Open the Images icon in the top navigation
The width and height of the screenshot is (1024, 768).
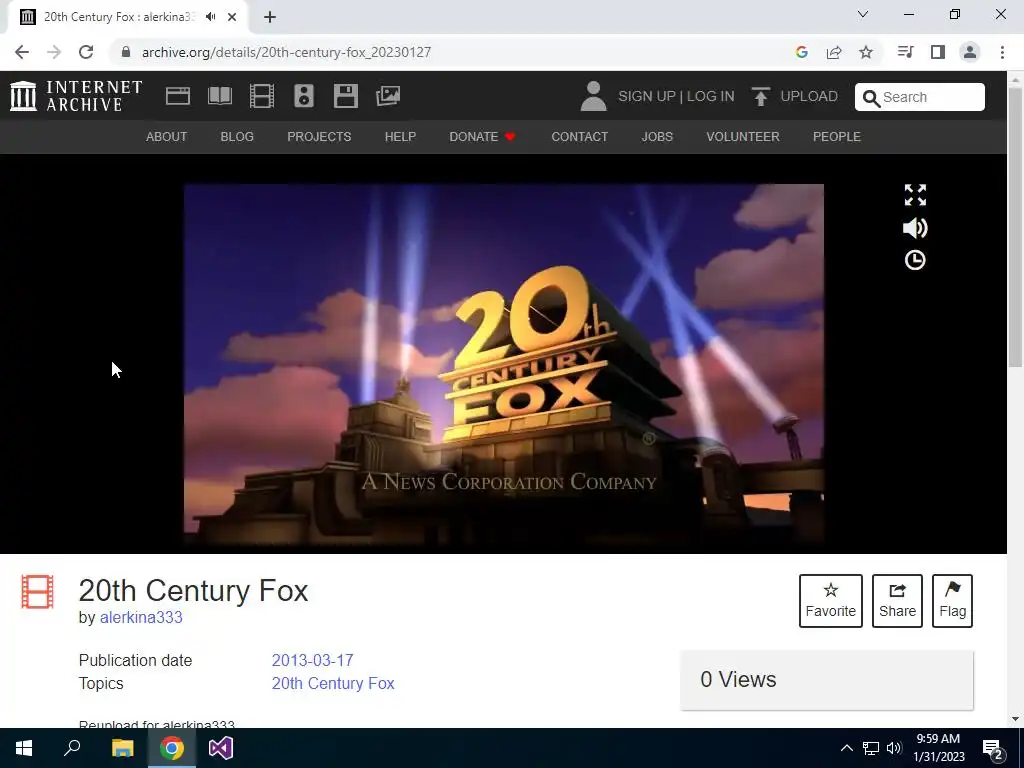click(388, 96)
